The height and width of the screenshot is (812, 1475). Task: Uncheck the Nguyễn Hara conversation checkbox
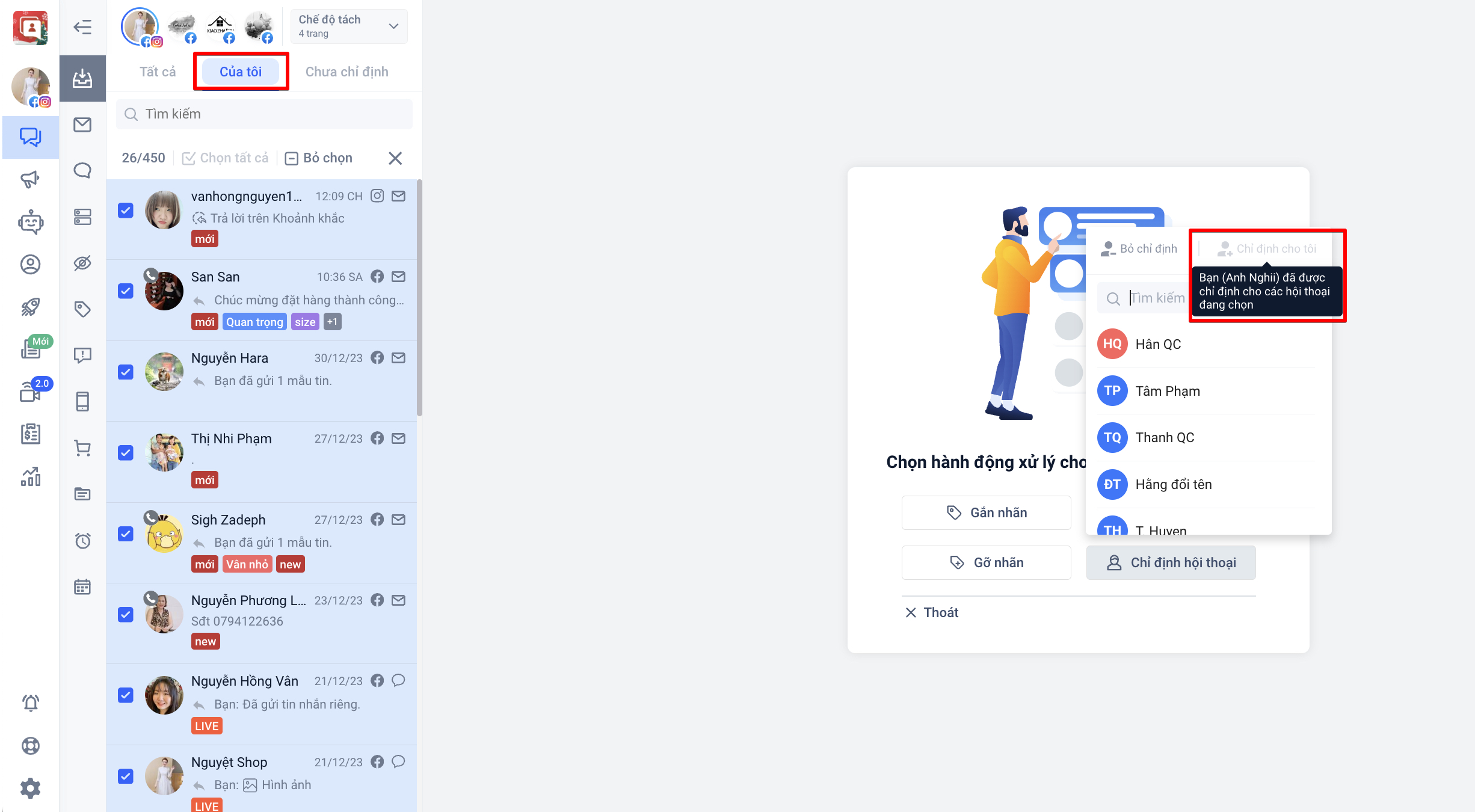click(x=126, y=372)
